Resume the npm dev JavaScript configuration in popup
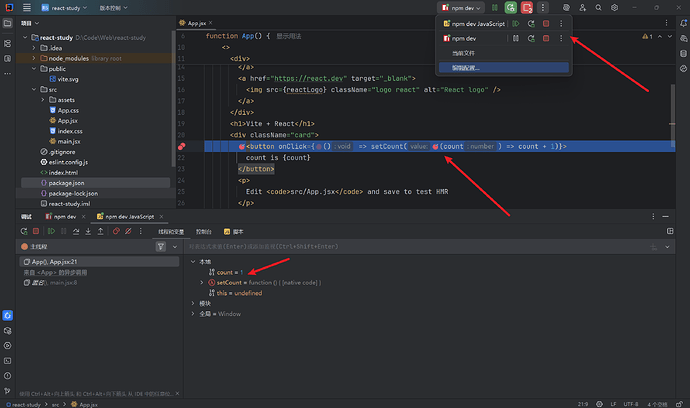The width and height of the screenshot is (690, 408). point(516,23)
